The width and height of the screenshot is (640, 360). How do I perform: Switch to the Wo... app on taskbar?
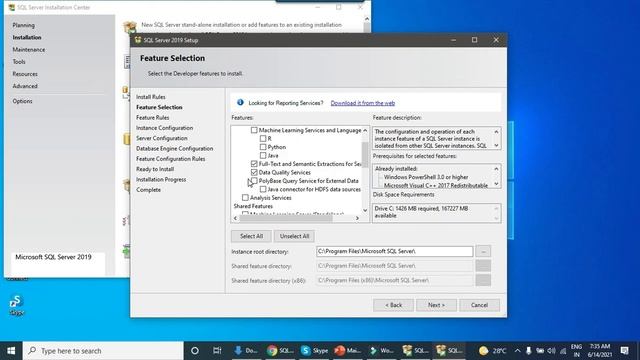point(381,351)
